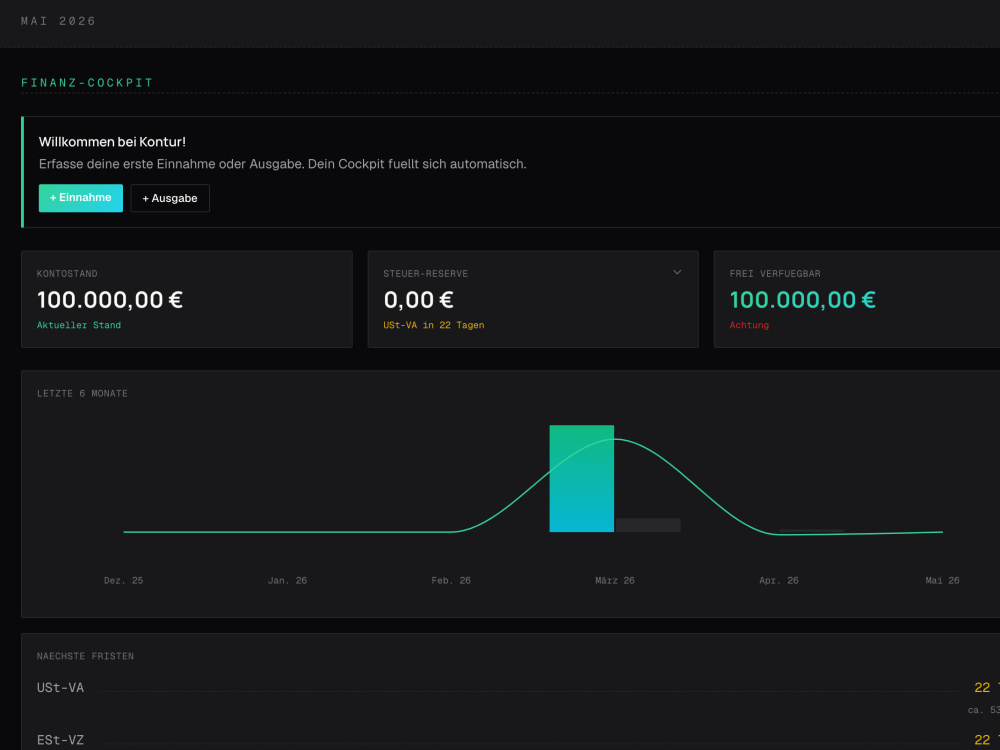Click the 'Feb. 26' axis label

click(451, 580)
